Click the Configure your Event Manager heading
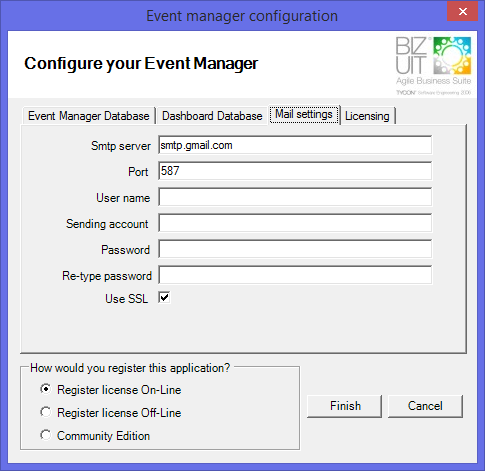The height and width of the screenshot is (471, 485). [141, 63]
